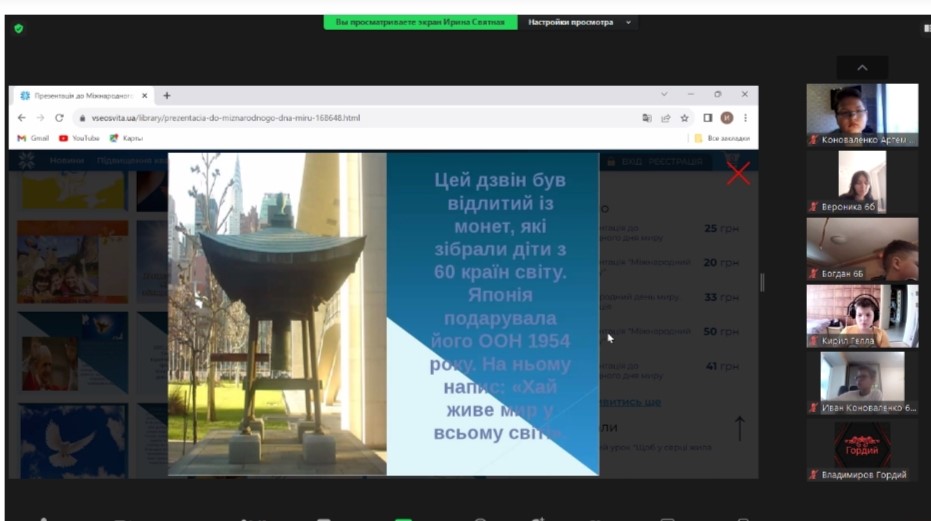
Task: Click the 33 грн price entry
Action: pyautogui.click(x=721, y=297)
